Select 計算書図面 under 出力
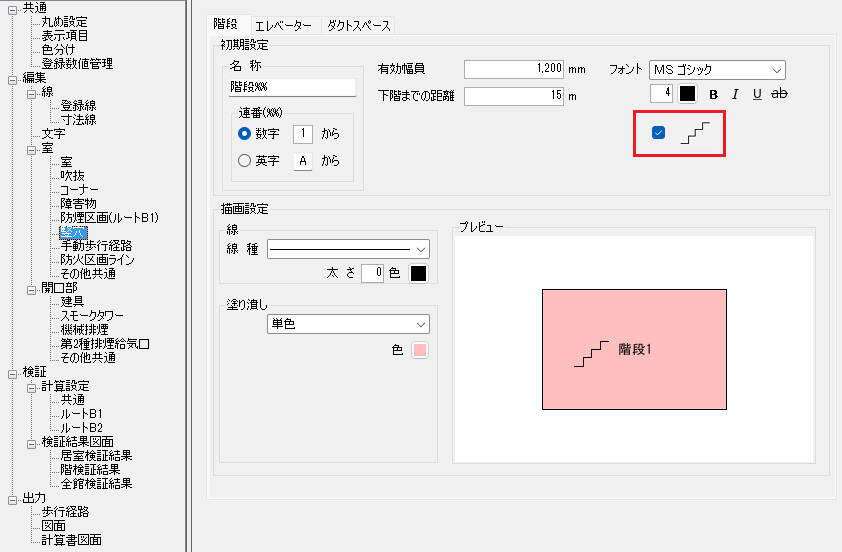Screen dimensions: 842x552 [x=71, y=540]
